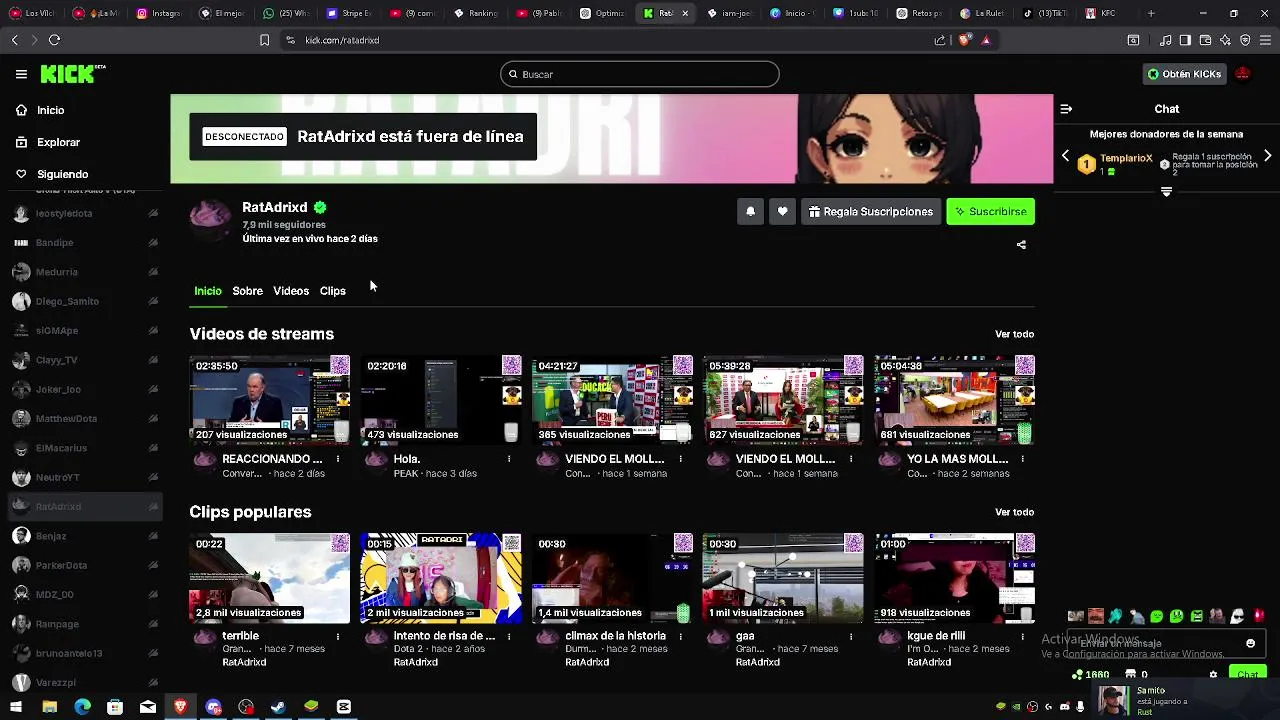The image size is (1280, 720).
Task: Open leostyledota in the followed channels list
Action: click(x=85, y=213)
